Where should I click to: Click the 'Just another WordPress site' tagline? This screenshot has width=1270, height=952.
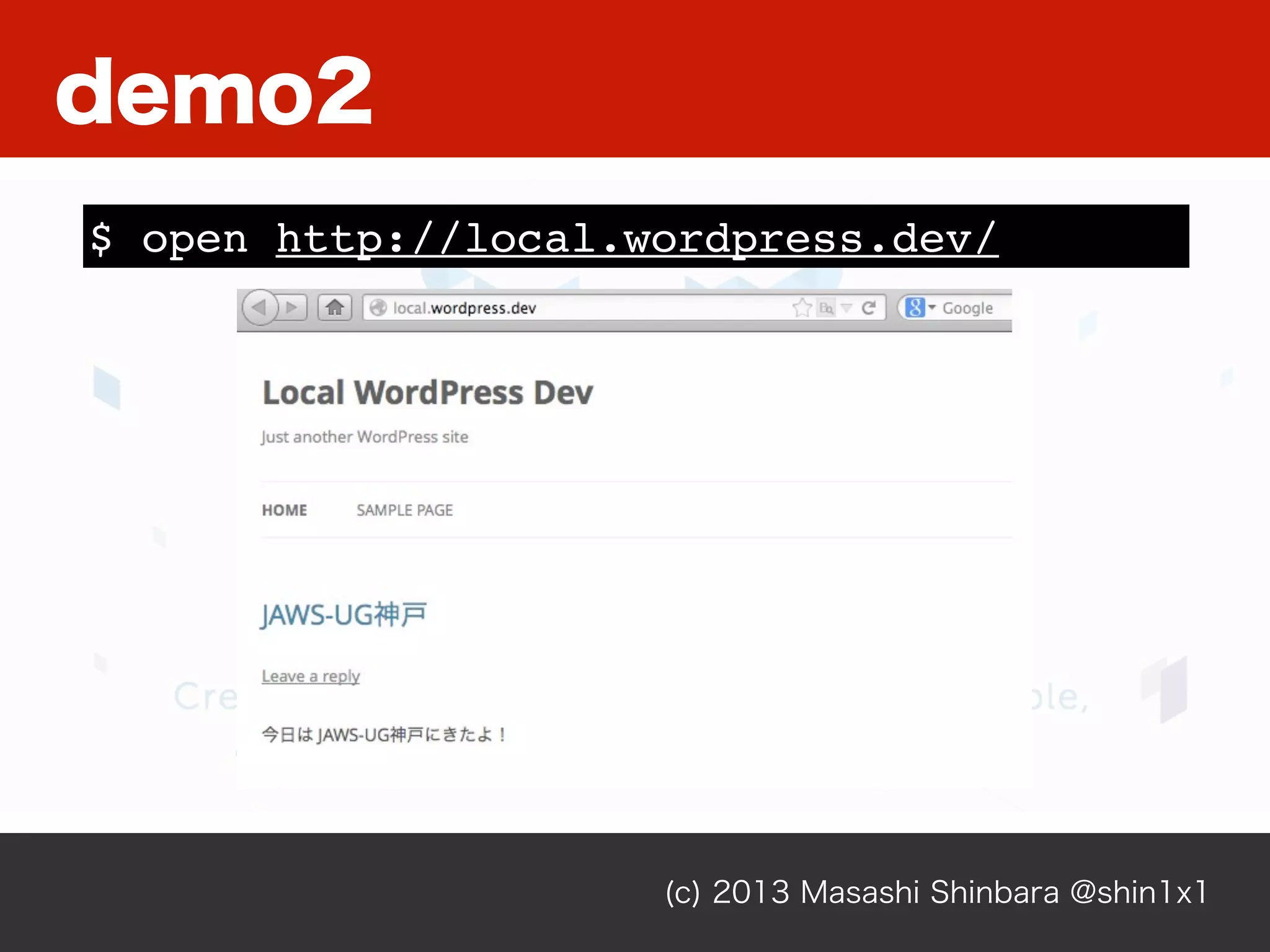coord(365,437)
